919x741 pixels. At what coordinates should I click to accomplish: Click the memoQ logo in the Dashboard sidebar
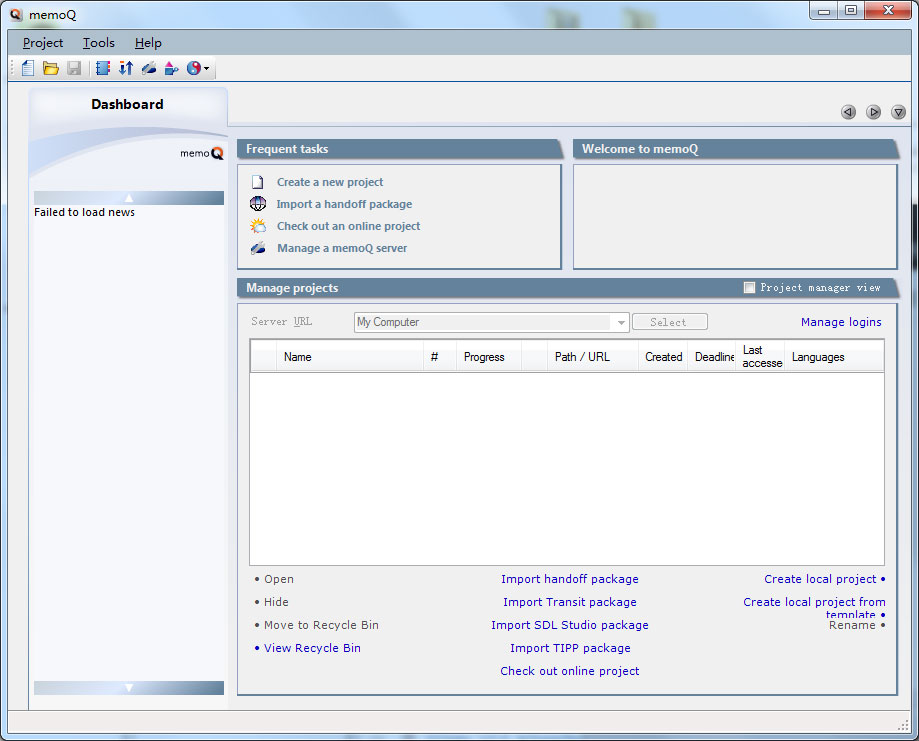200,153
